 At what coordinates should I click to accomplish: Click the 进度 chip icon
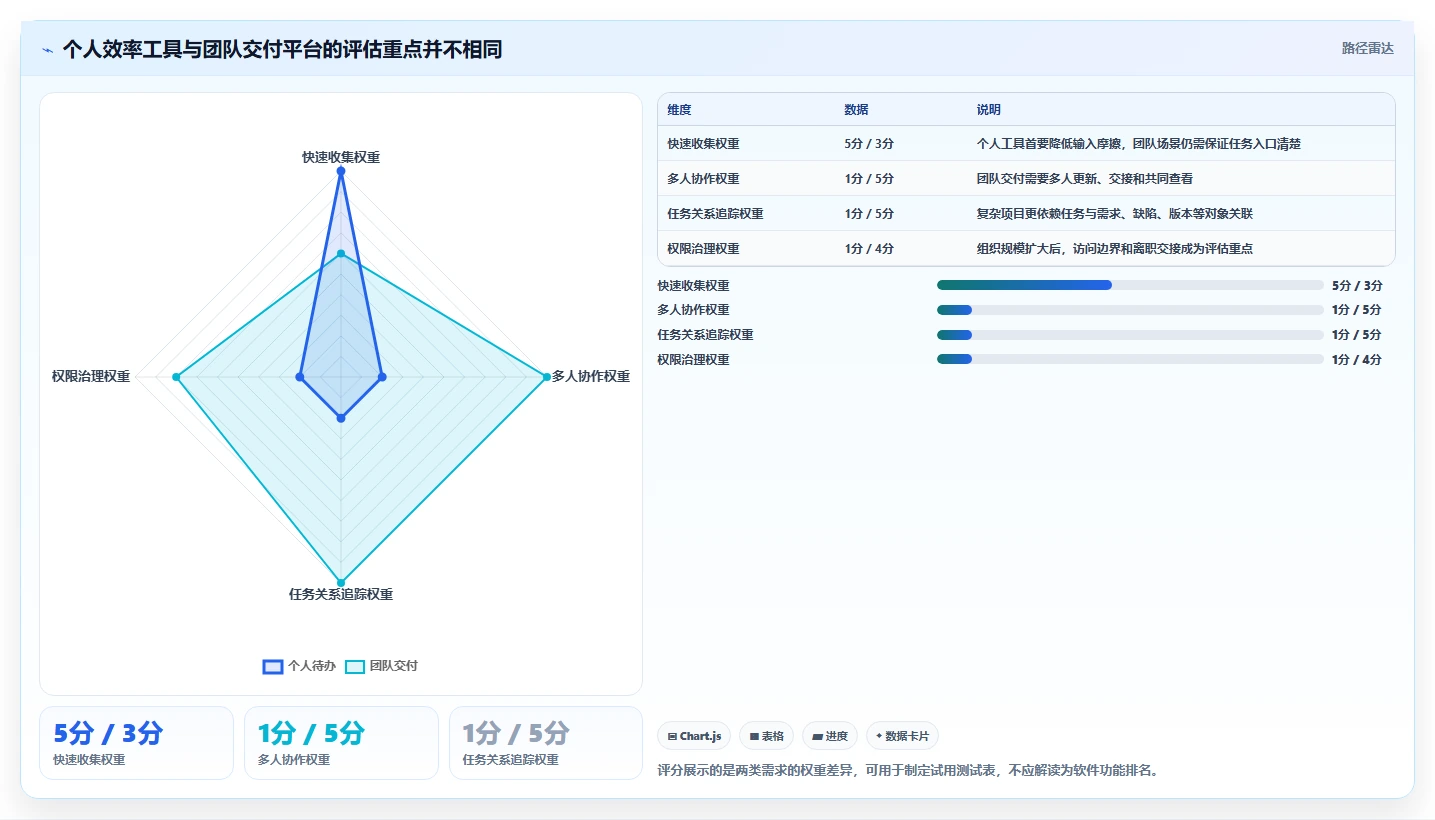point(817,736)
